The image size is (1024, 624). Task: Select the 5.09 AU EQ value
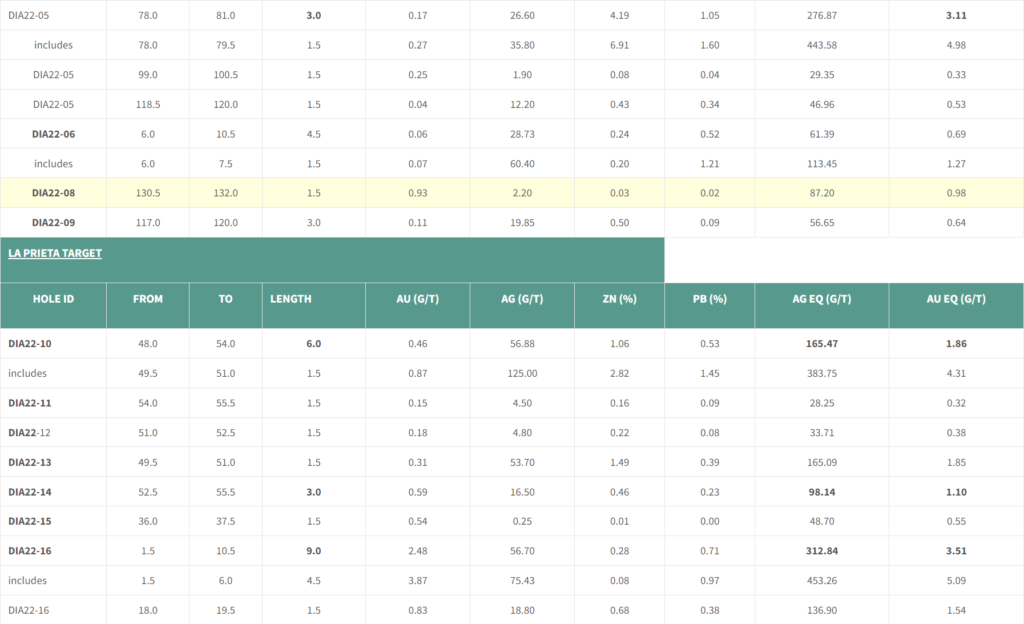pyautogui.click(x=956, y=580)
